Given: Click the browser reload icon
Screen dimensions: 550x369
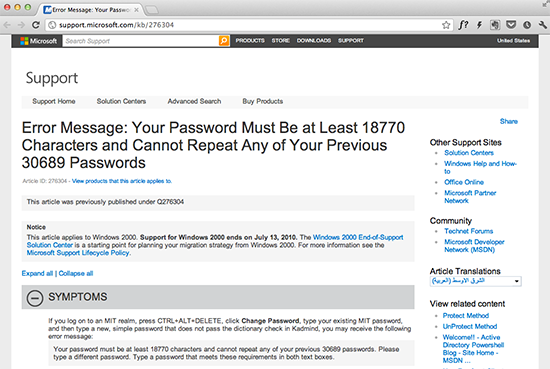Looking at the screenshot, I should [x=35, y=25].
